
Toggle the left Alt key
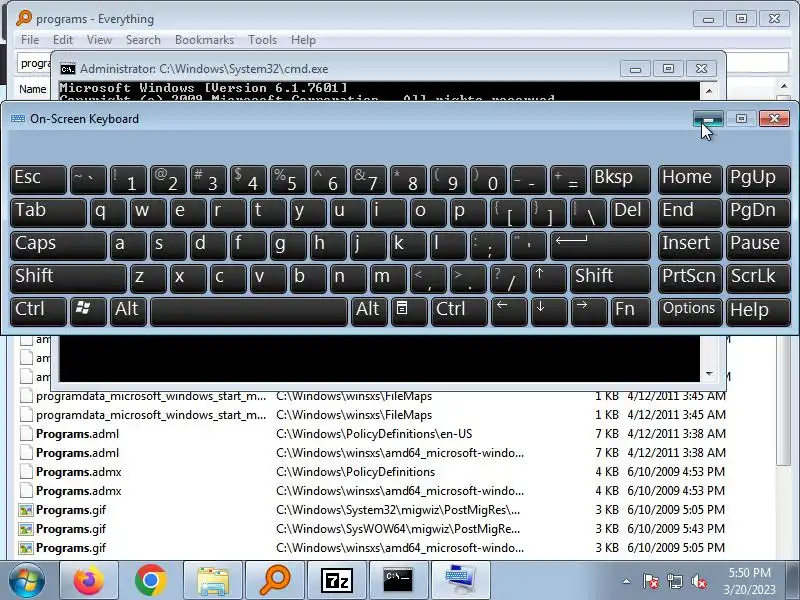[129, 310]
